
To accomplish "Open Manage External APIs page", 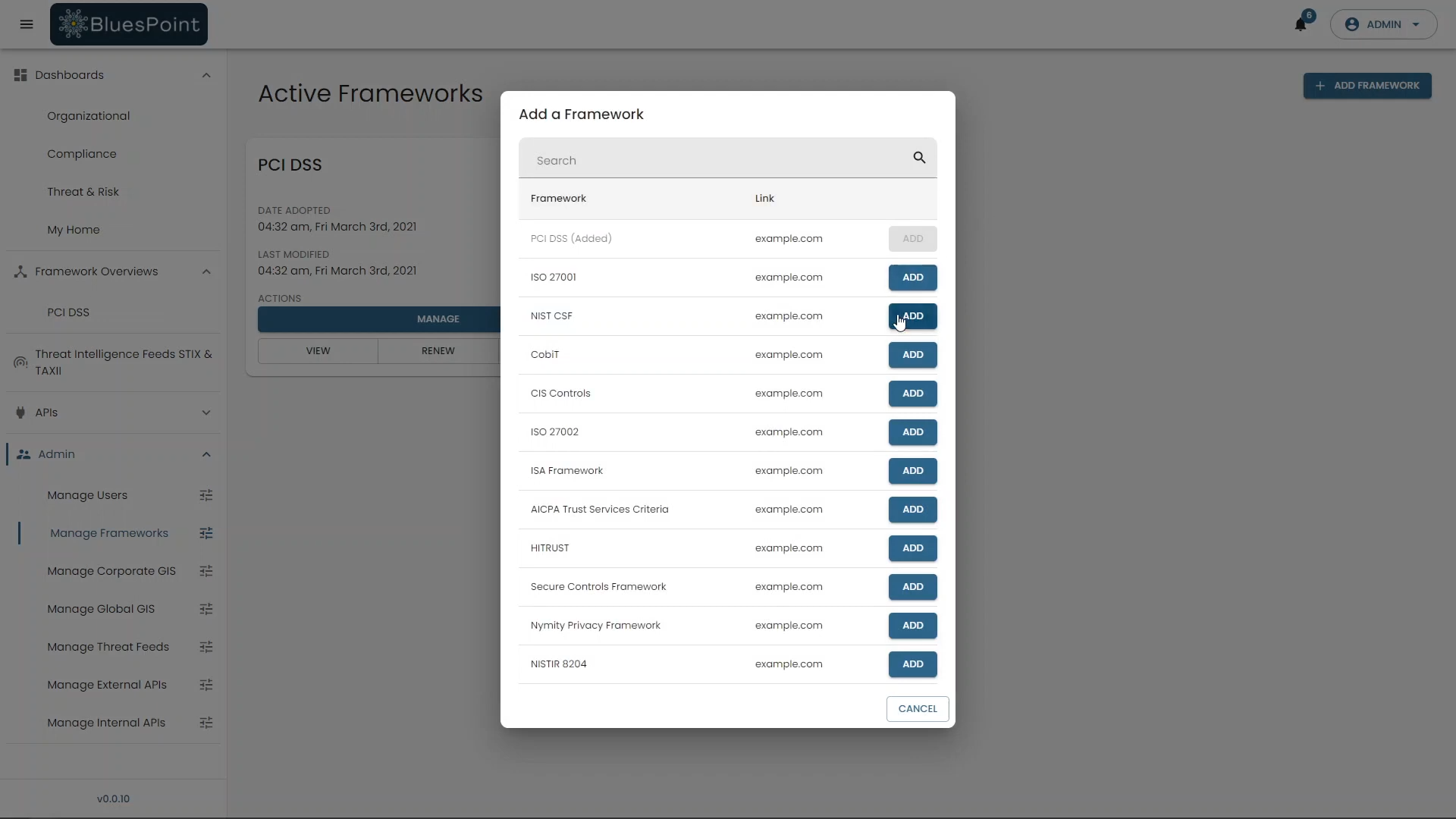I will pos(107,685).
